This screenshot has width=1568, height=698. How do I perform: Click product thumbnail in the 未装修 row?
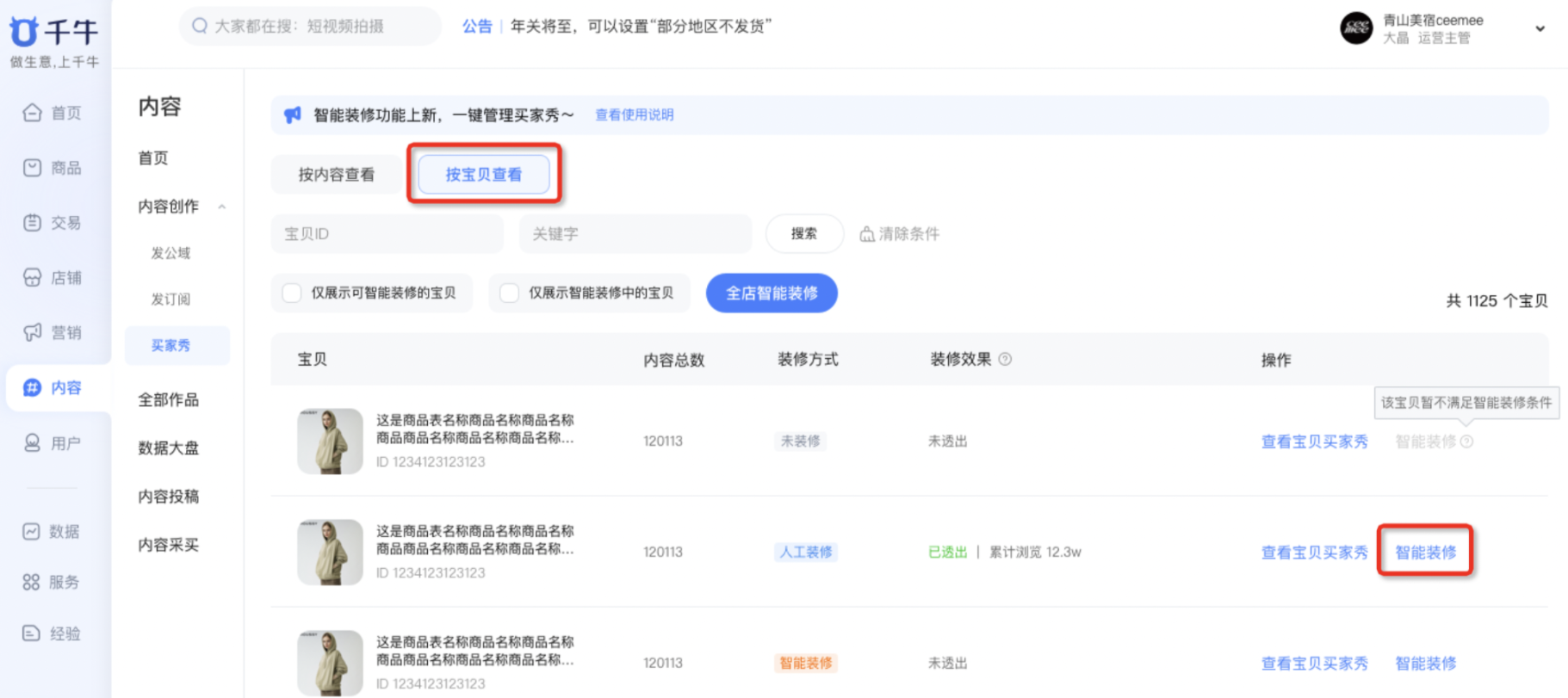pyautogui.click(x=330, y=441)
